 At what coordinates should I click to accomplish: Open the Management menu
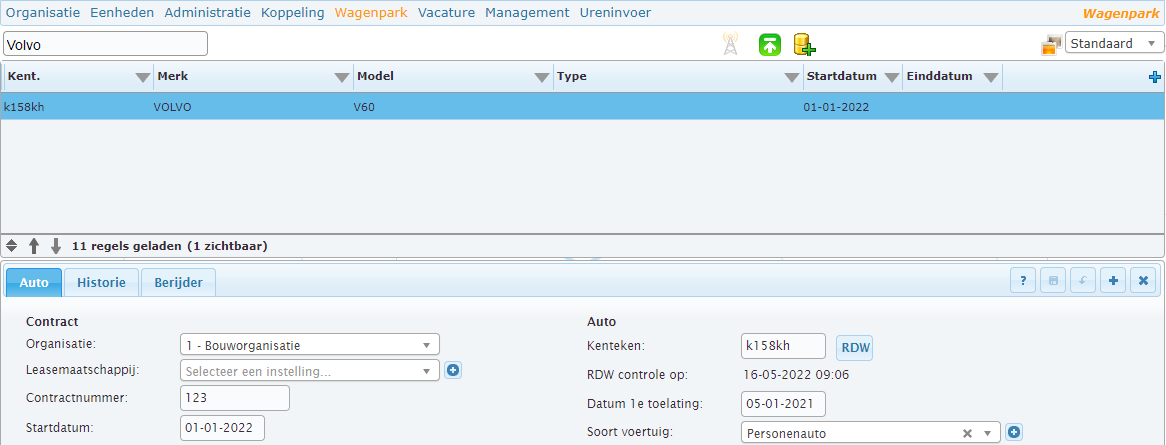(x=527, y=13)
